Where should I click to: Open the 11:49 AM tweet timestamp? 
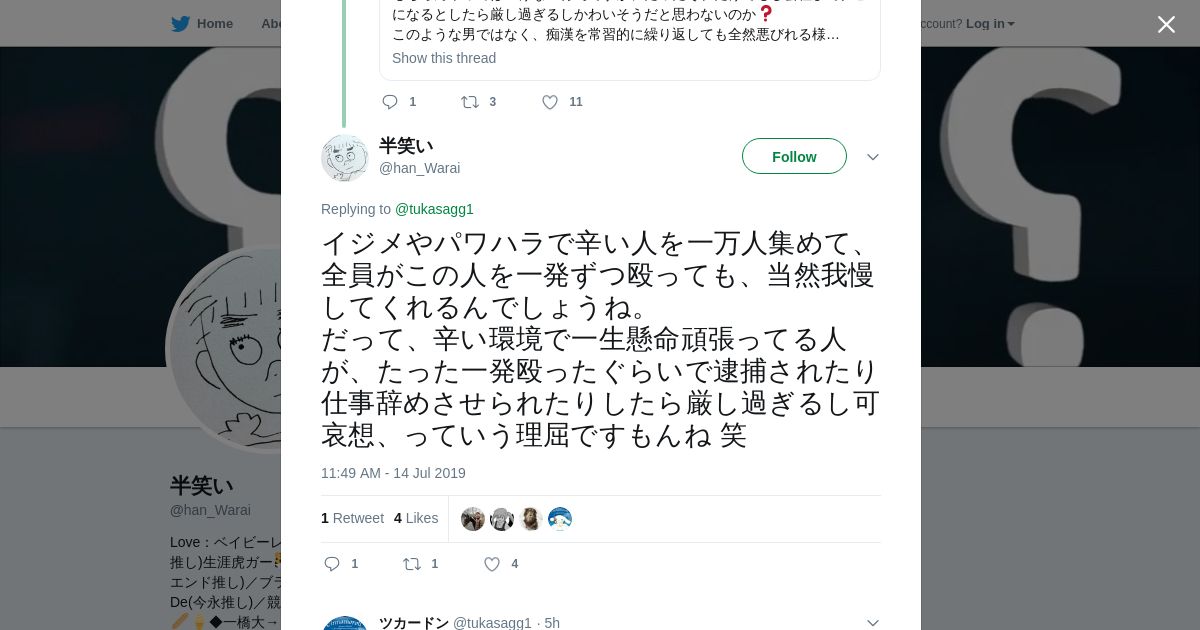393,473
